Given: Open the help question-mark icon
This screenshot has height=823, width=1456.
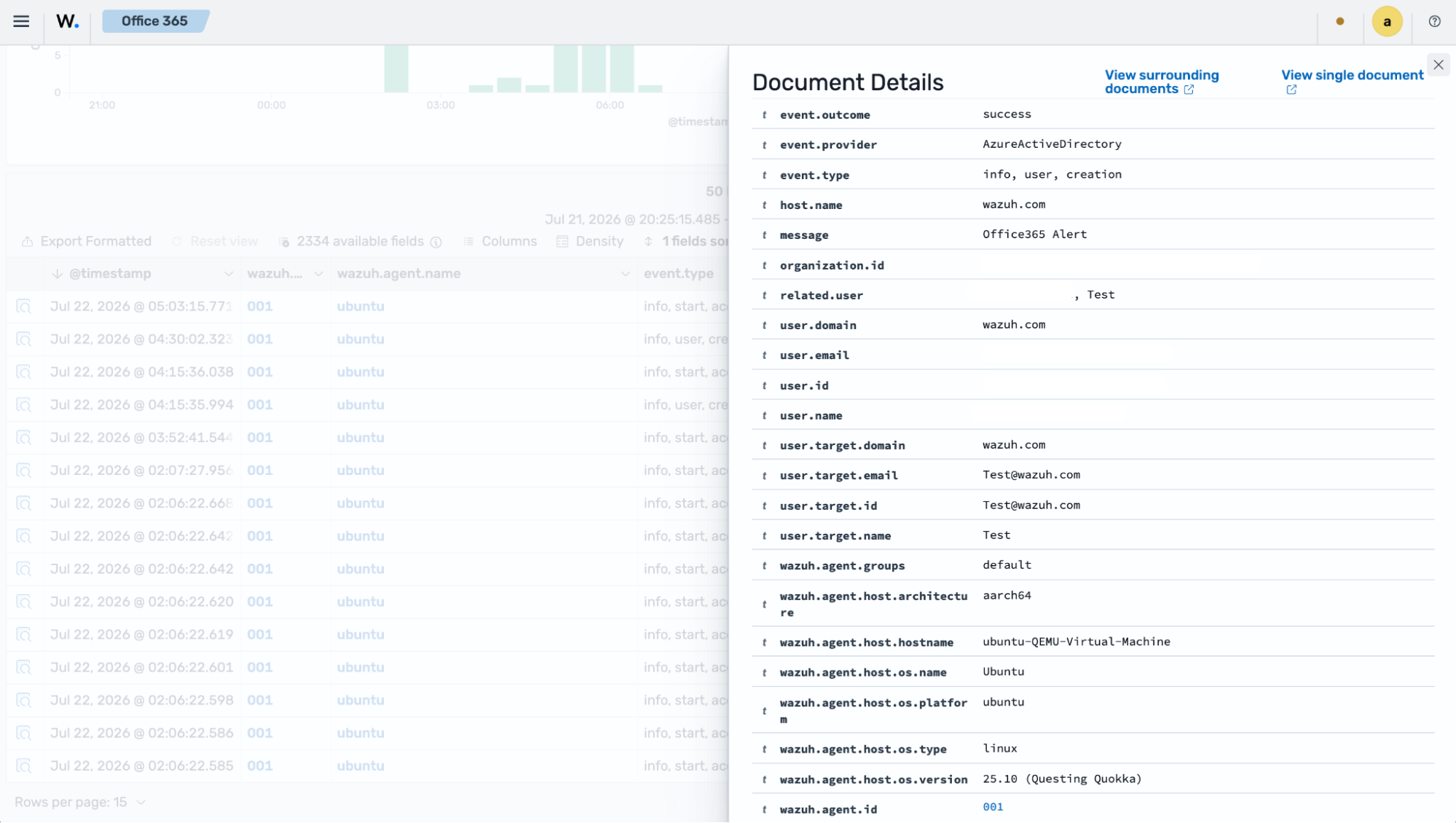Looking at the screenshot, I should click(x=1434, y=21).
